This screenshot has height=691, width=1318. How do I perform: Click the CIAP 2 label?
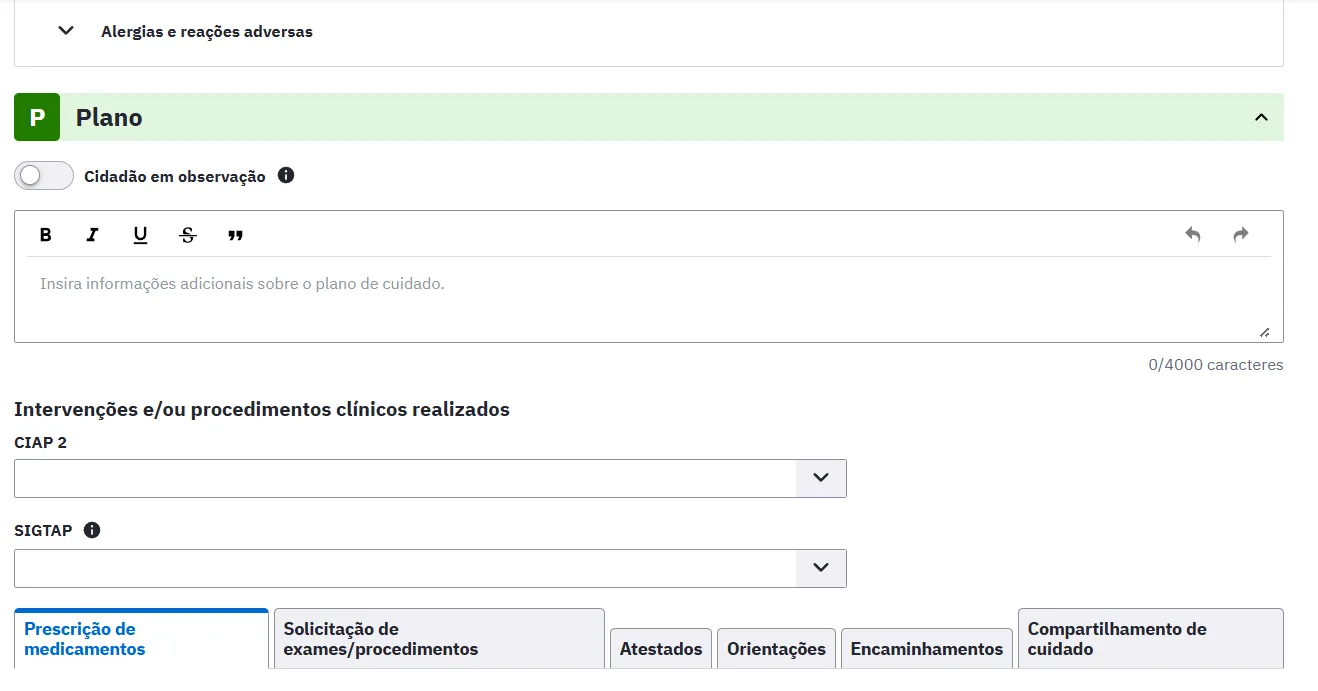coord(40,442)
